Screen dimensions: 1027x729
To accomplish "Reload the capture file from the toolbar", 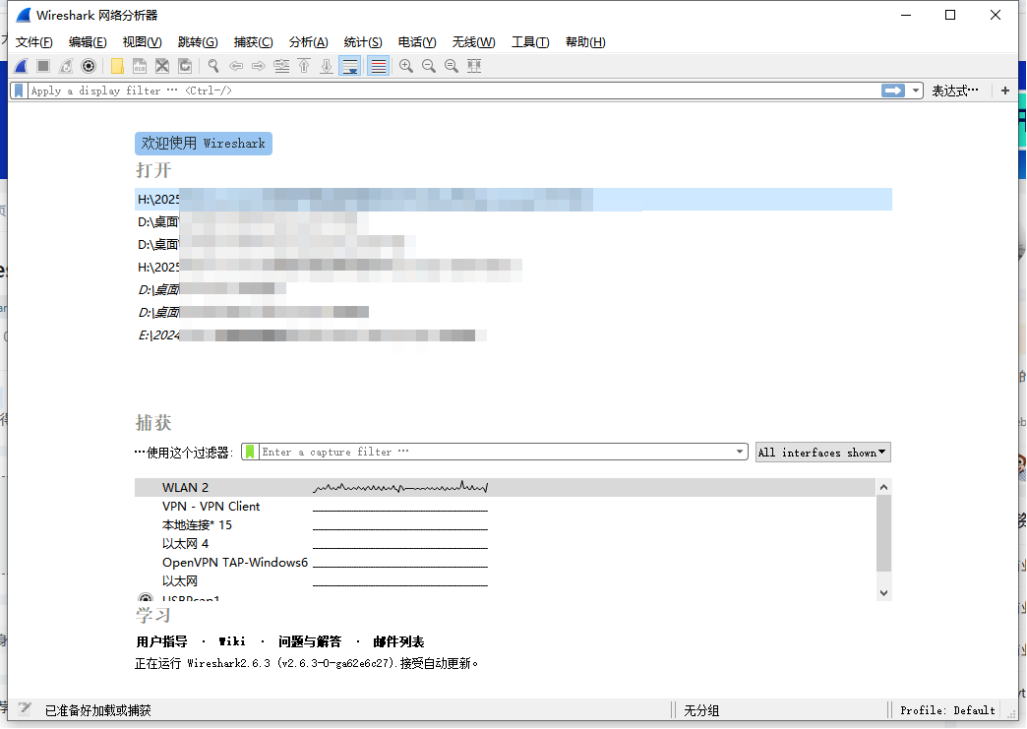I will tap(185, 66).
